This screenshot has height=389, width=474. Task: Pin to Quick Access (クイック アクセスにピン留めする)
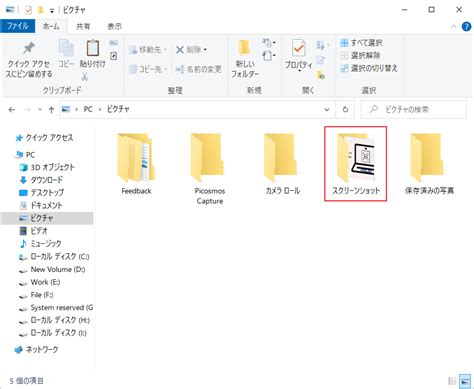coord(29,60)
